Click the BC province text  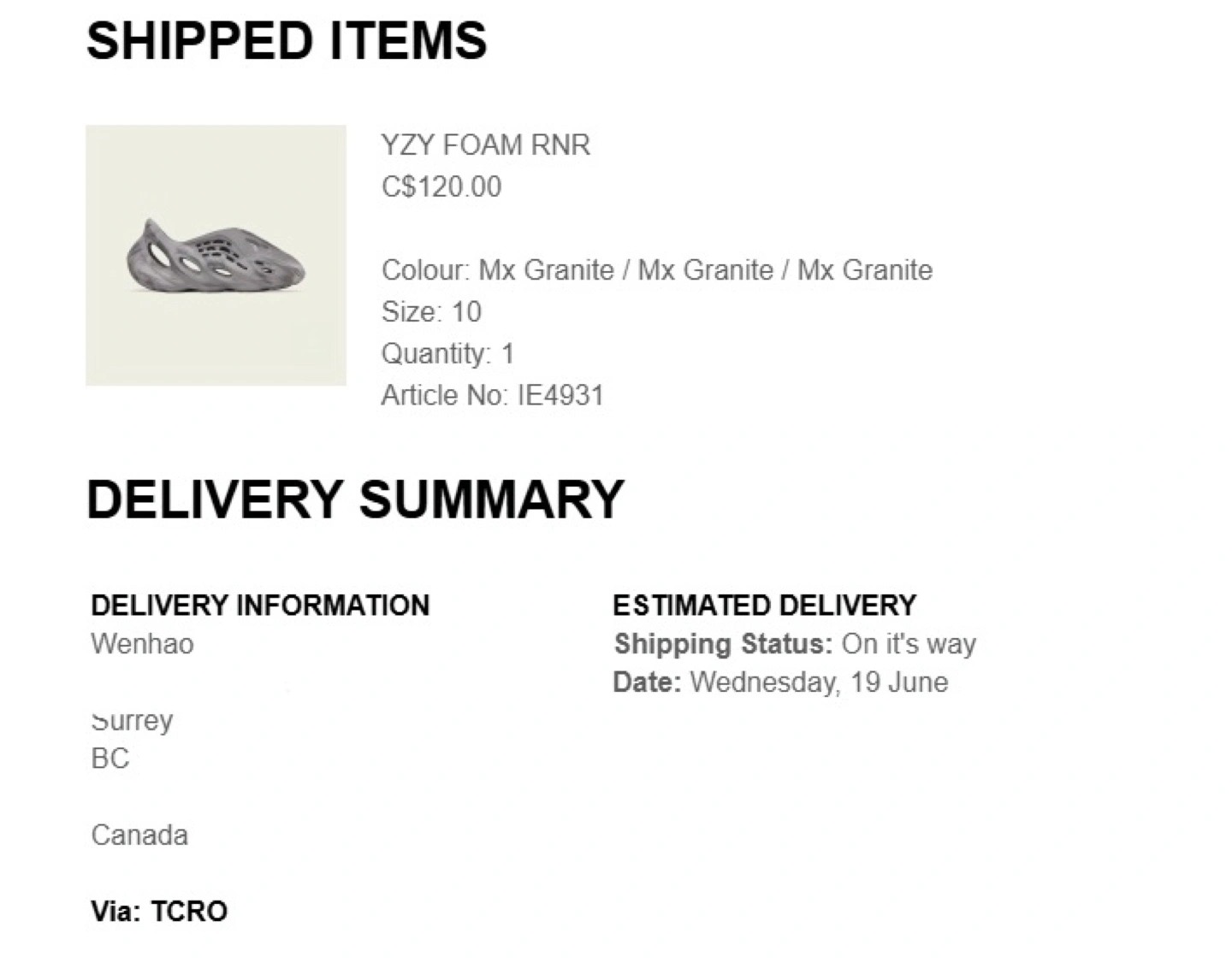(x=110, y=758)
